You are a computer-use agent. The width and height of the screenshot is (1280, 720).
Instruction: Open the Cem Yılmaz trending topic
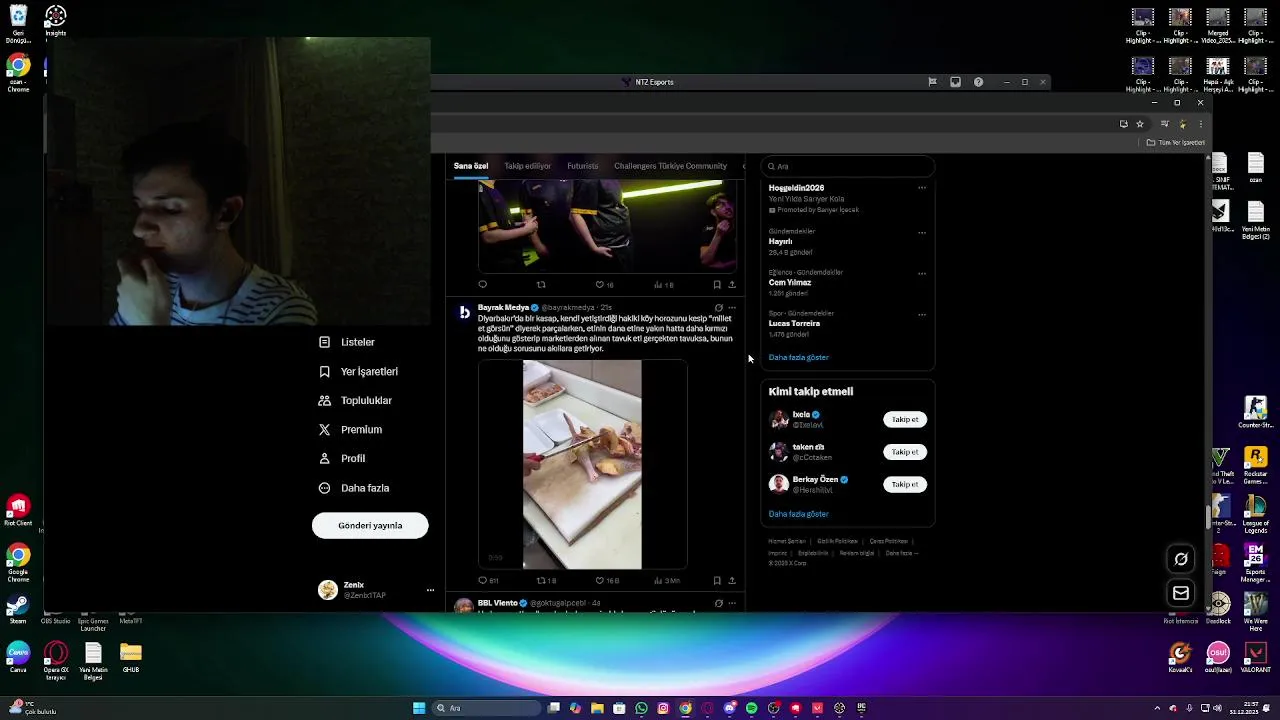[790, 282]
